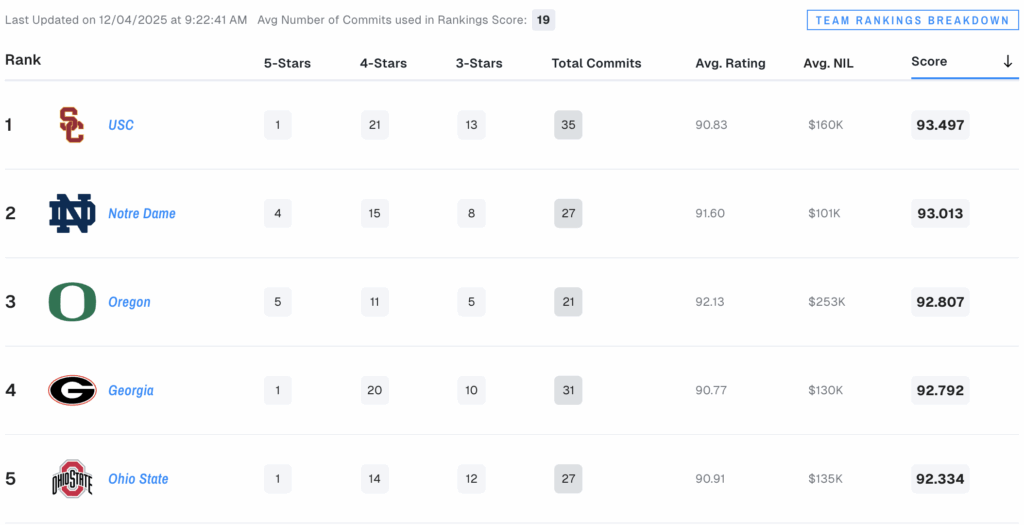Select the Georgia team name link
The height and width of the screenshot is (525, 1024).
coord(131,390)
